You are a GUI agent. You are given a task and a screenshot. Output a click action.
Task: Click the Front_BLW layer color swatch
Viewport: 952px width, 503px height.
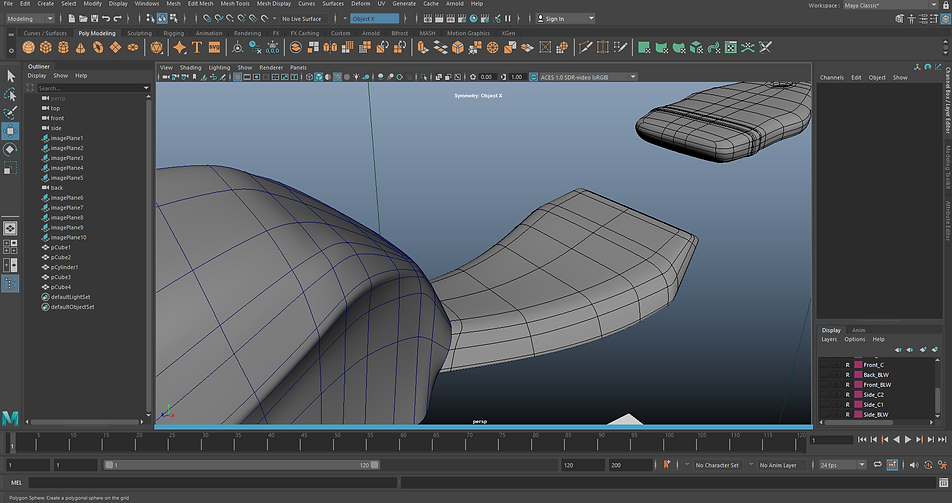point(858,385)
